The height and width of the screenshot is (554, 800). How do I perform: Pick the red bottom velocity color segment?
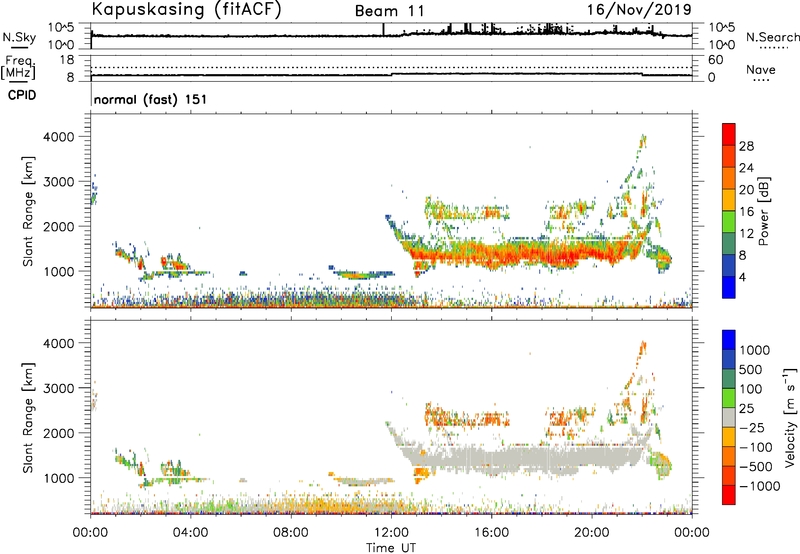click(729, 495)
